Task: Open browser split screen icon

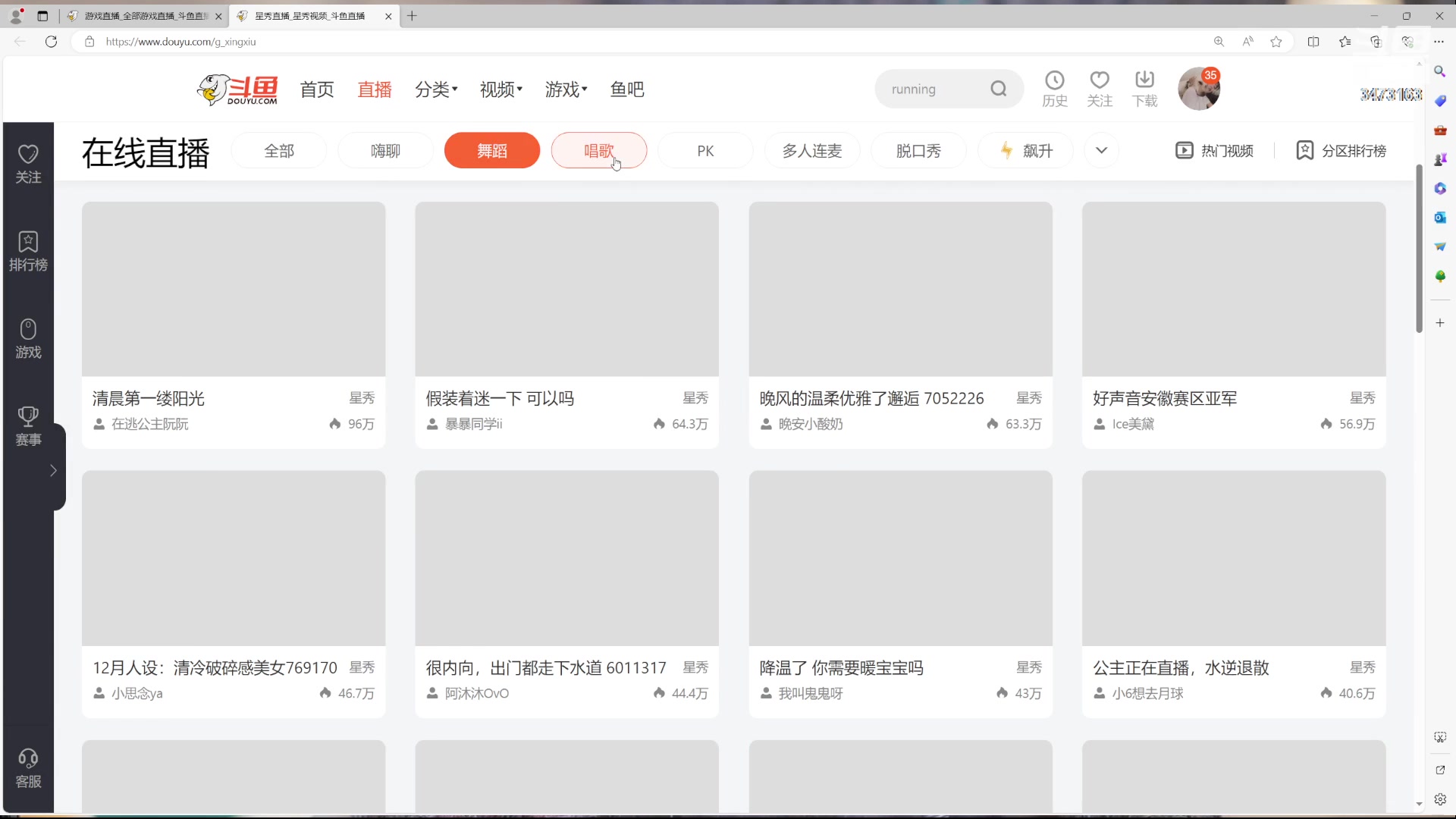Action: click(x=1313, y=42)
